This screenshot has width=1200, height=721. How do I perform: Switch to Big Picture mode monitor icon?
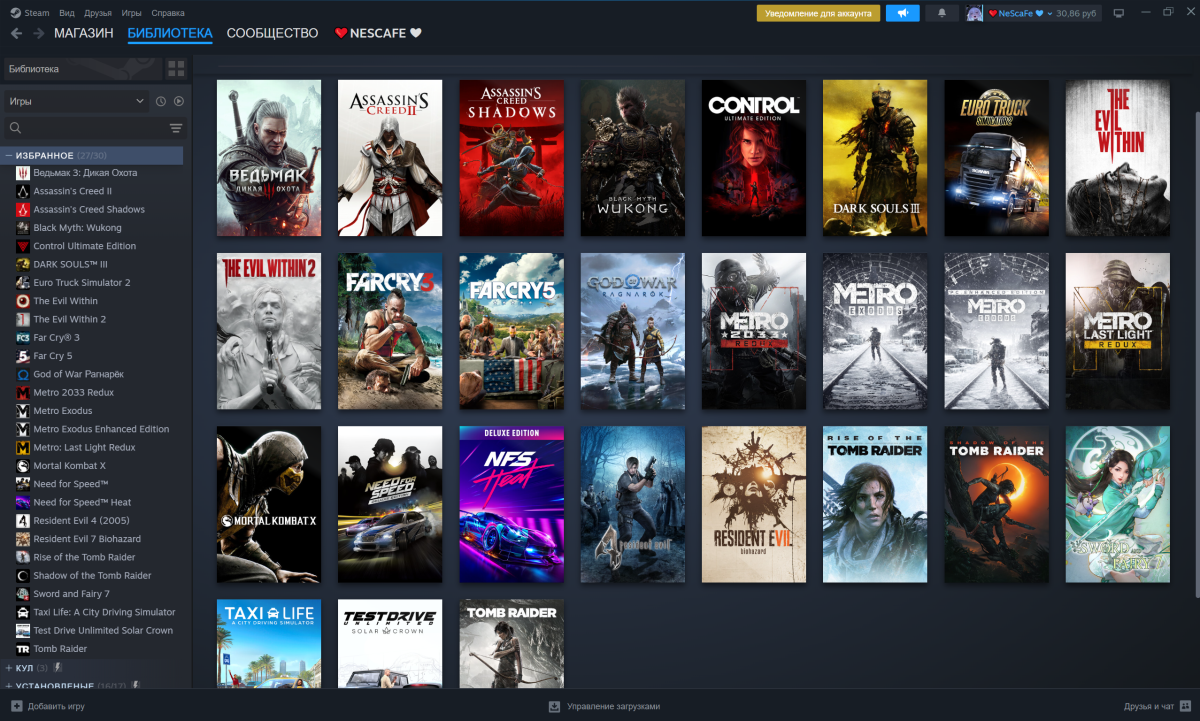click(1119, 13)
